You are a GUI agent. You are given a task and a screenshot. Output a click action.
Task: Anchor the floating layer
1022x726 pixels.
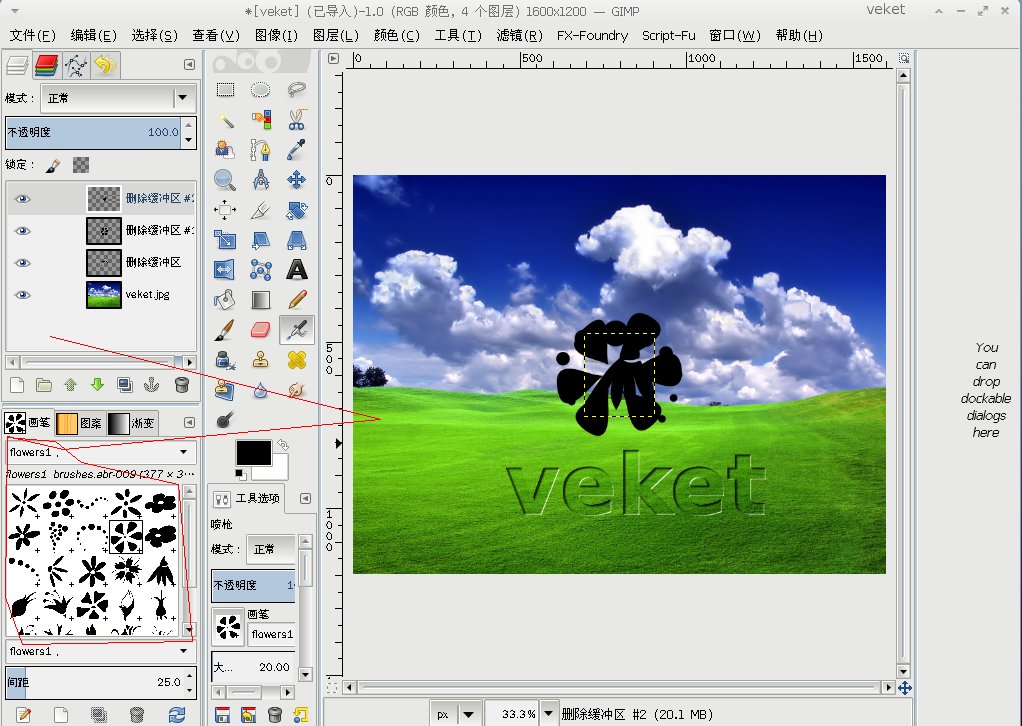pyautogui.click(x=151, y=385)
